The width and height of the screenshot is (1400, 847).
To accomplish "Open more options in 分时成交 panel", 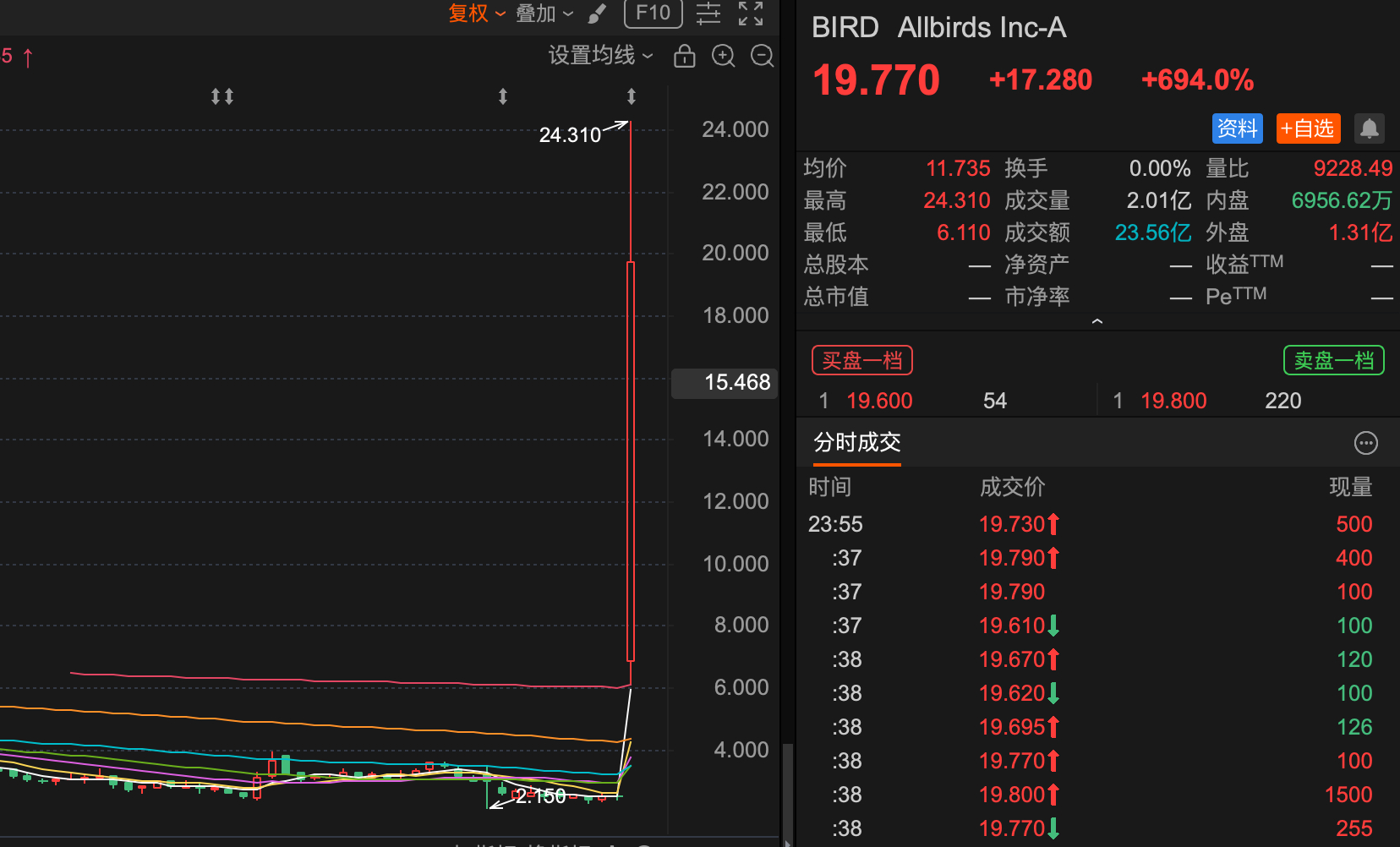I will 1366,443.
